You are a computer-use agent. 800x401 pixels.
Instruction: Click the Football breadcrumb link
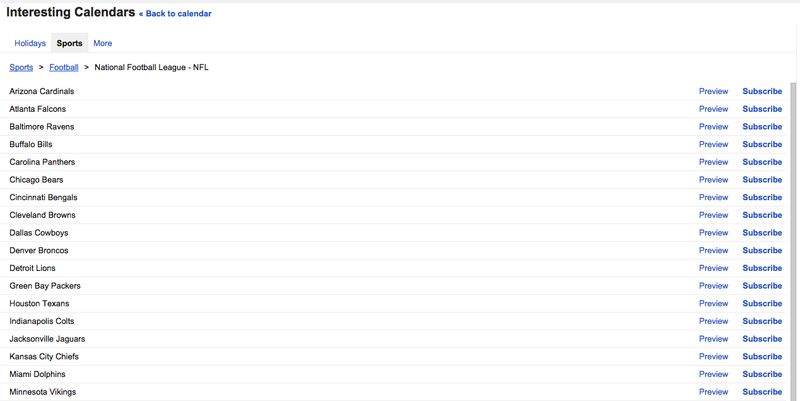tap(64, 67)
